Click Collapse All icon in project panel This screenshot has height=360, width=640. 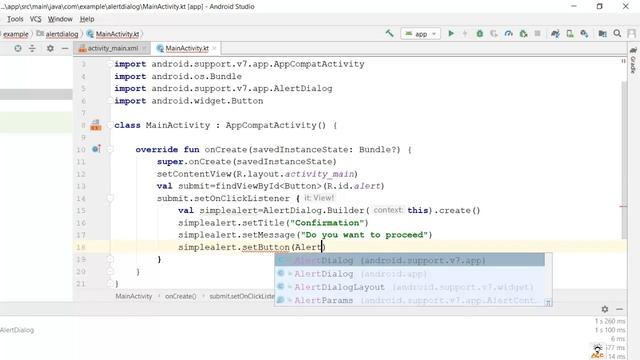[x=32, y=49]
